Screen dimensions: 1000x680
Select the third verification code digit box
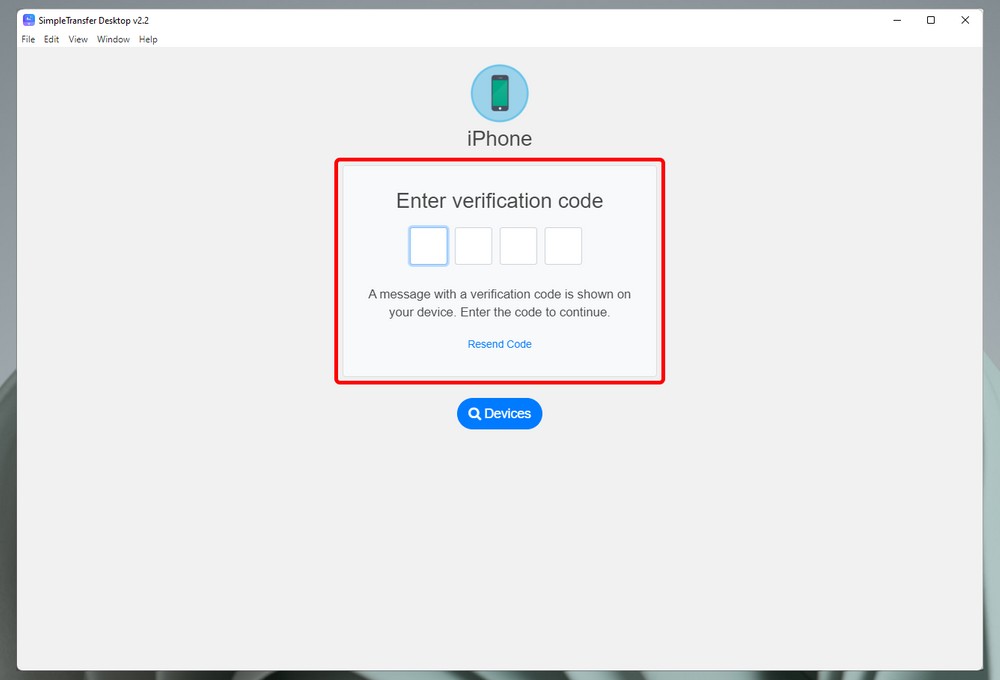click(518, 246)
